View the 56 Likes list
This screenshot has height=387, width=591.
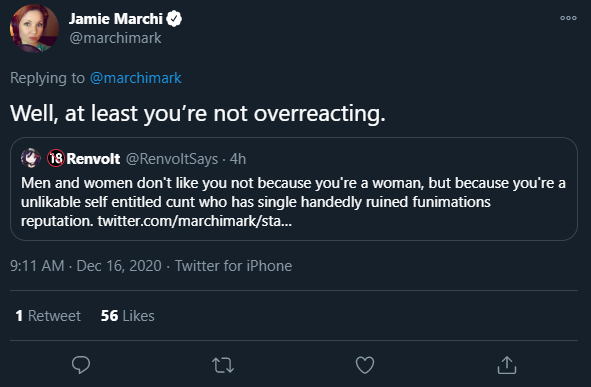click(x=127, y=316)
